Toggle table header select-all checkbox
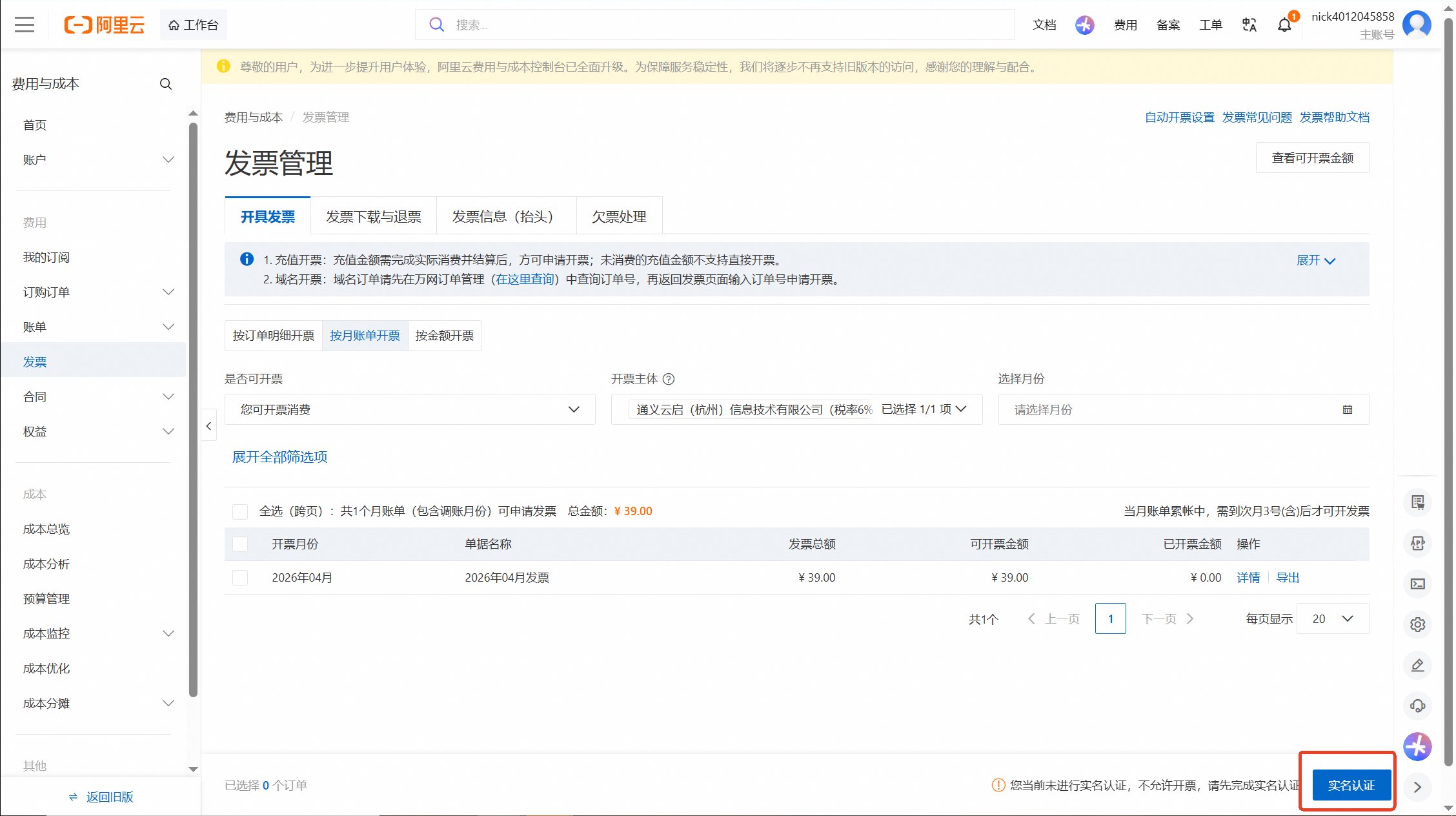Image resolution: width=1456 pixels, height=816 pixels. click(x=240, y=544)
